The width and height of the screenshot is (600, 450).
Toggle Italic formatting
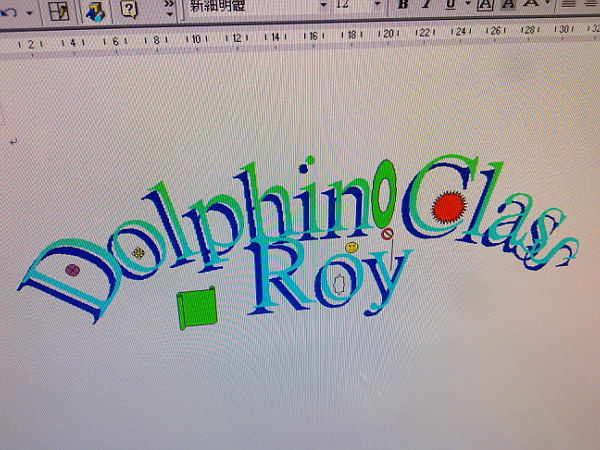coord(427,4)
